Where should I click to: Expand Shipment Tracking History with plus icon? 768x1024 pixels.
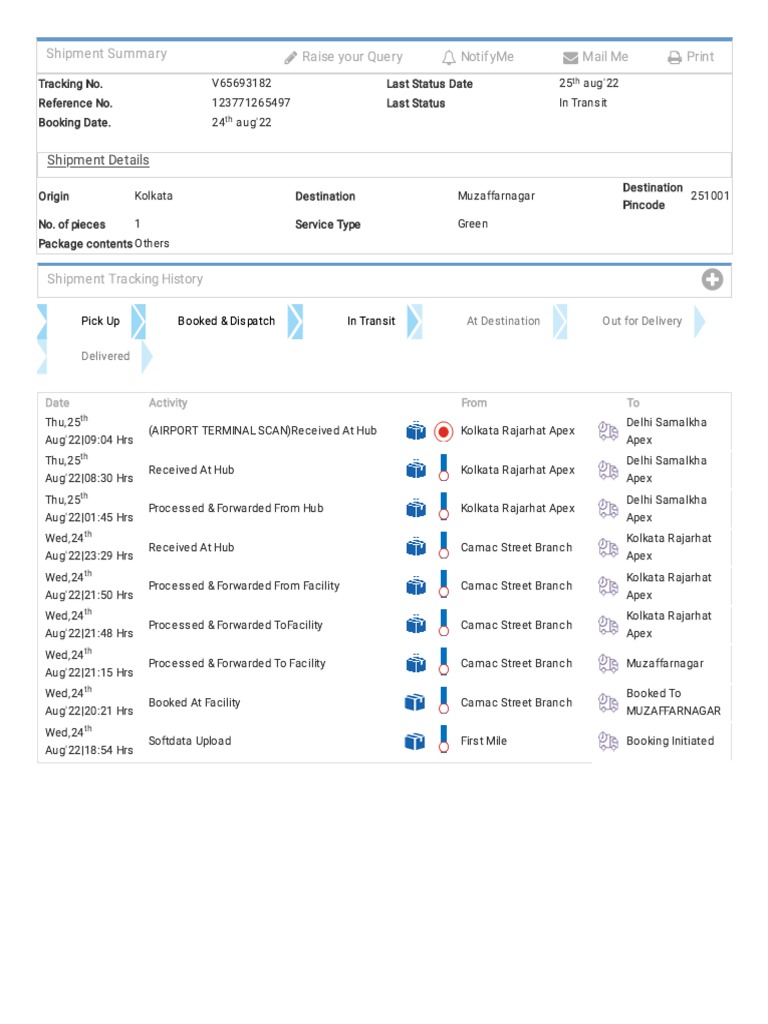[712, 280]
